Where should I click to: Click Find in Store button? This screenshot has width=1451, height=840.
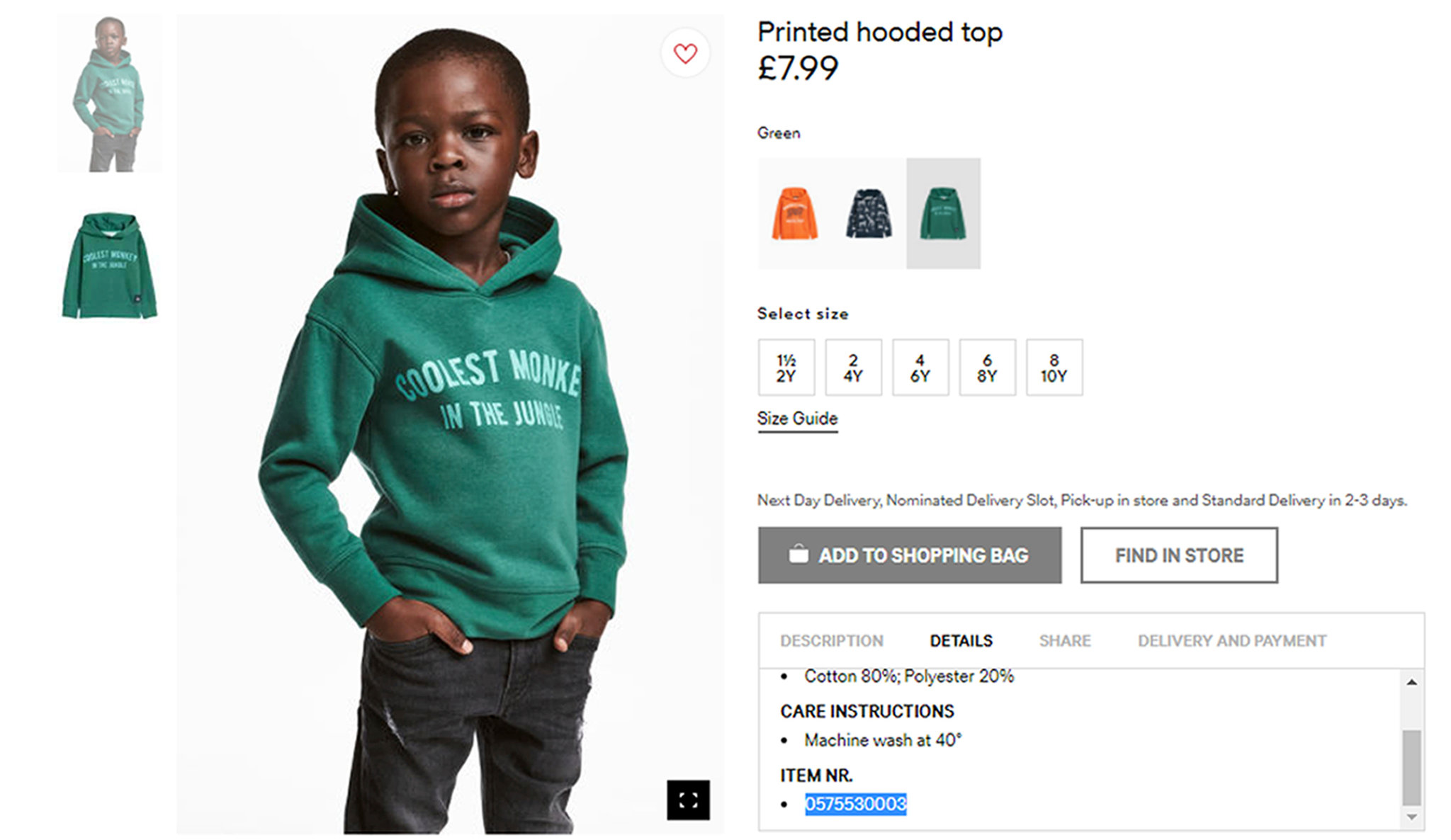(1179, 555)
